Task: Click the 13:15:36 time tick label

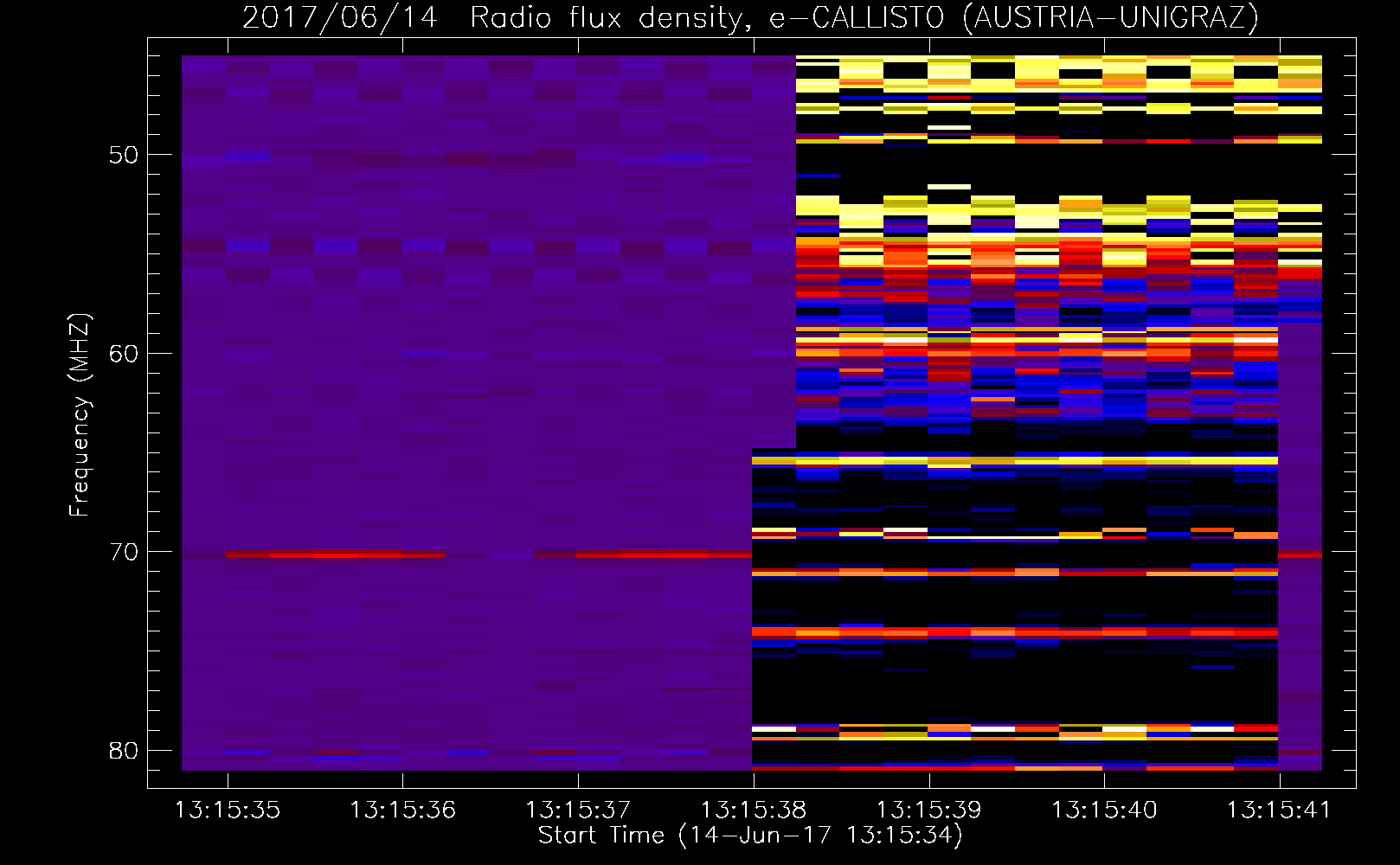Action: [402, 811]
